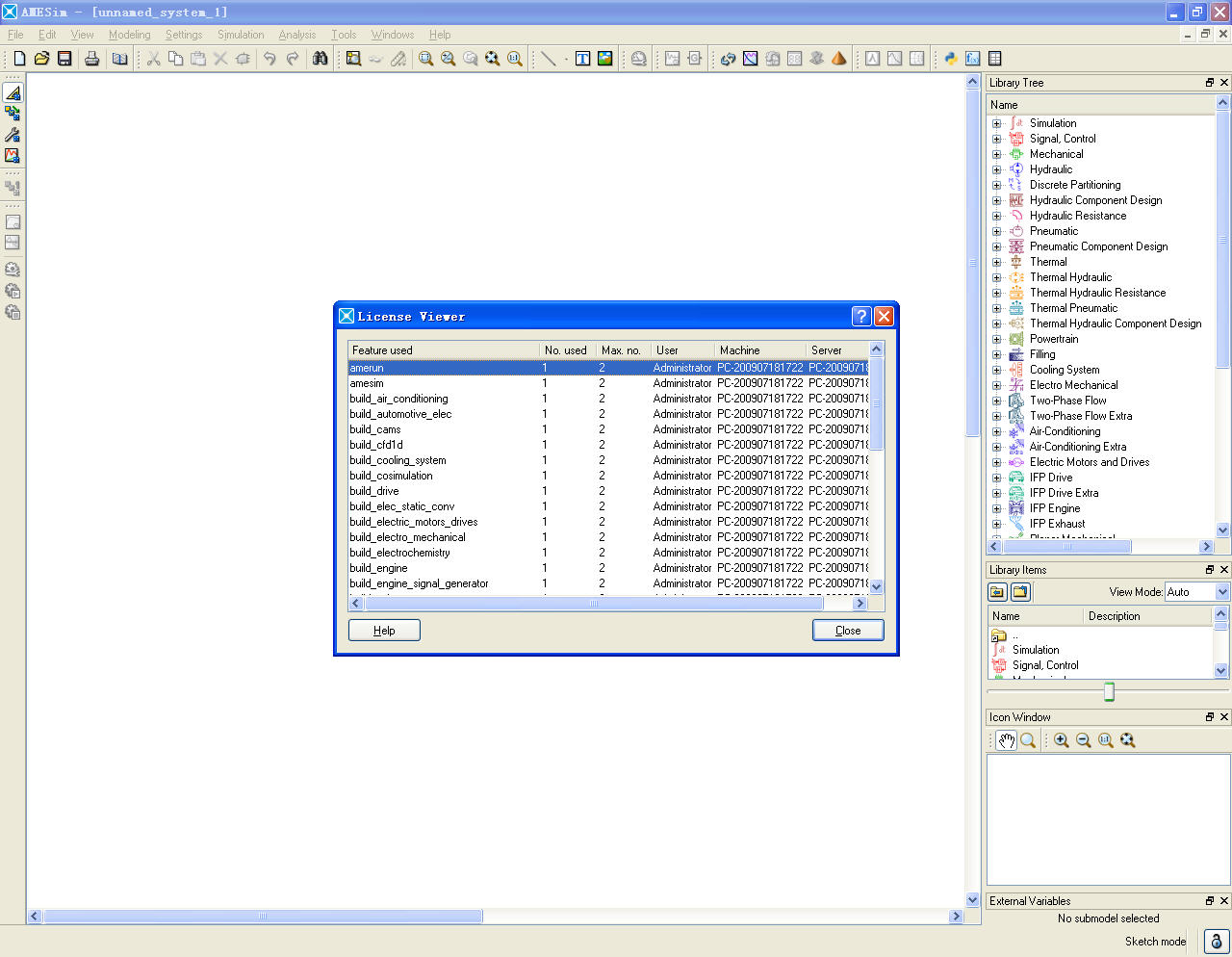The image size is (1232, 957).
Task: Open the Settings menu
Action: [184, 35]
